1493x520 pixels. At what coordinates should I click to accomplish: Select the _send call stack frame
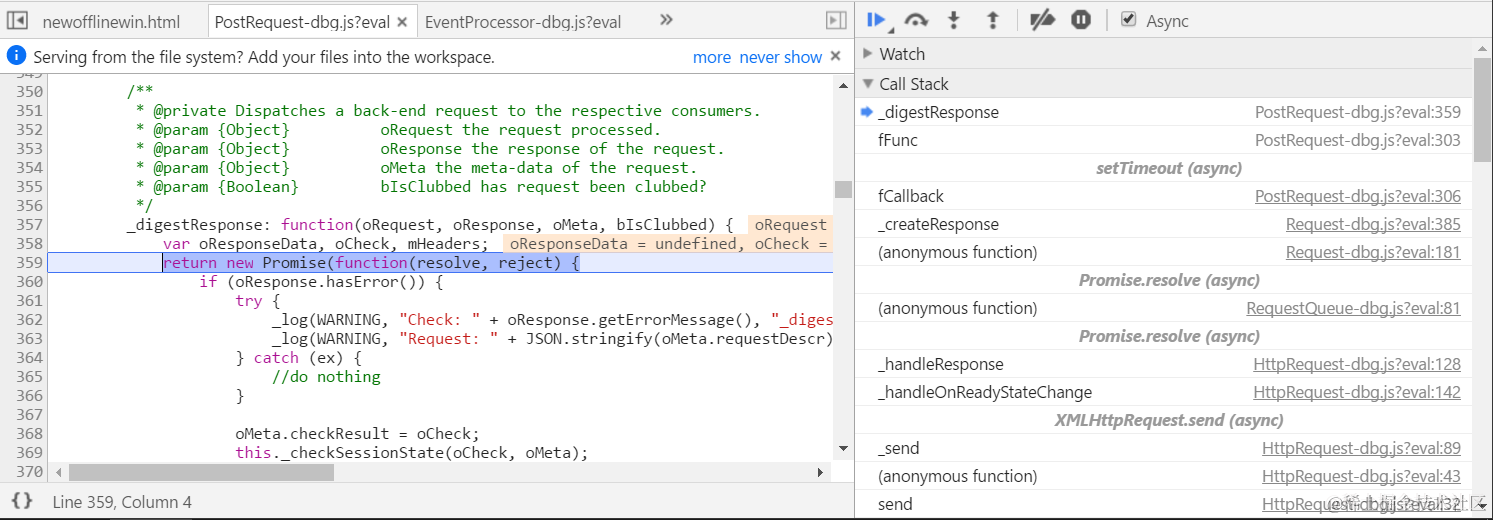pos(1165,448)
